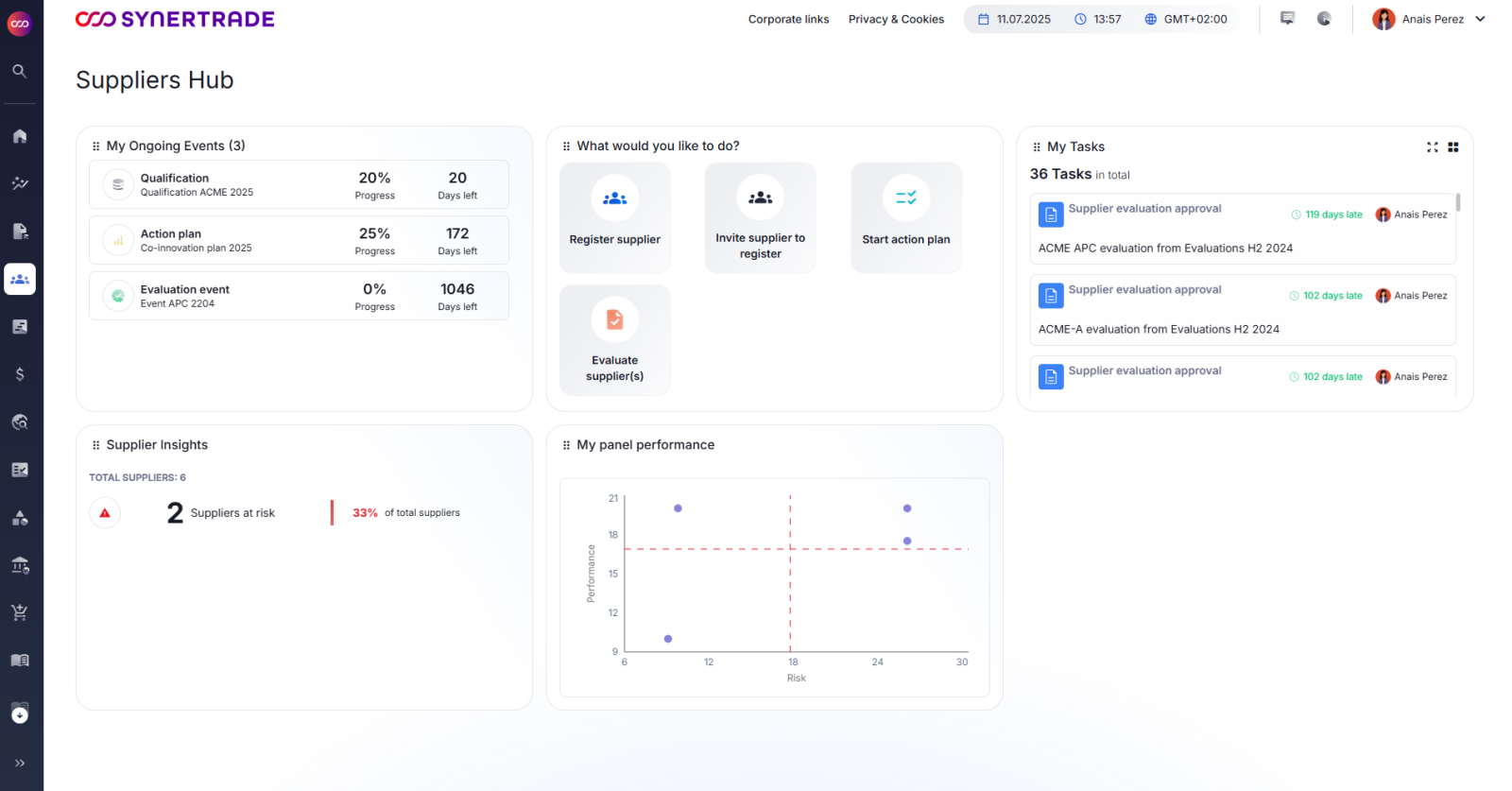This screenshot has width=1512, height=791.
Task: Open the open-book icon in sidebar
Action: click(x=20, y=661)
